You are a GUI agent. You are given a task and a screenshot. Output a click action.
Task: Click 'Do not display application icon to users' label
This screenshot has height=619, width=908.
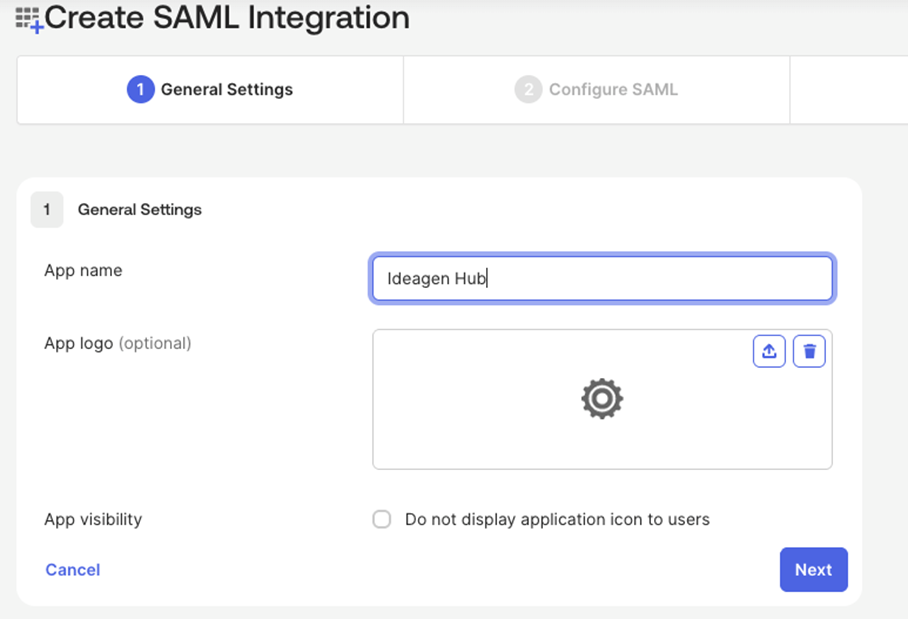click(x=557, y=520)
